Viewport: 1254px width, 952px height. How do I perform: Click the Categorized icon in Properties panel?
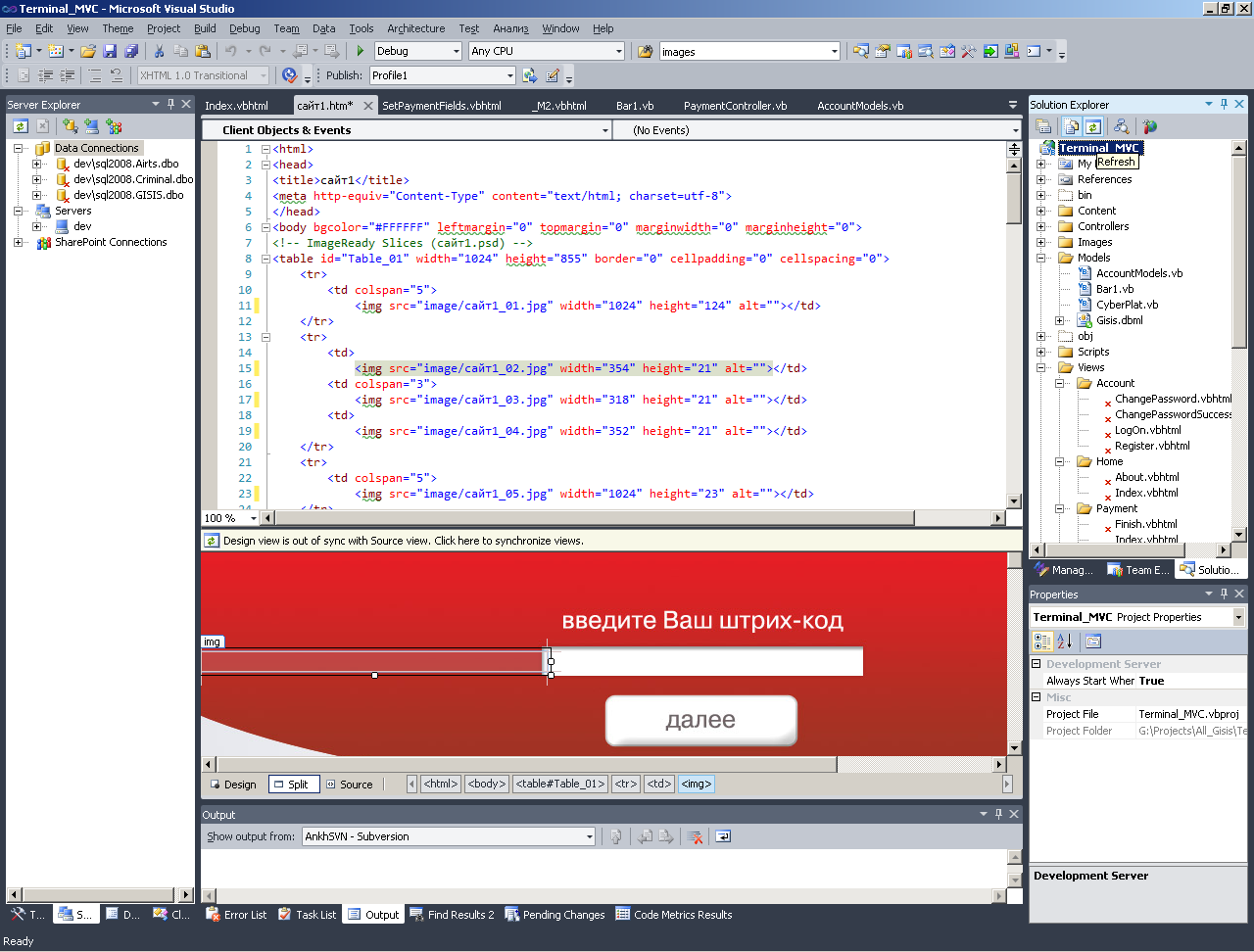coord(1043,641)
